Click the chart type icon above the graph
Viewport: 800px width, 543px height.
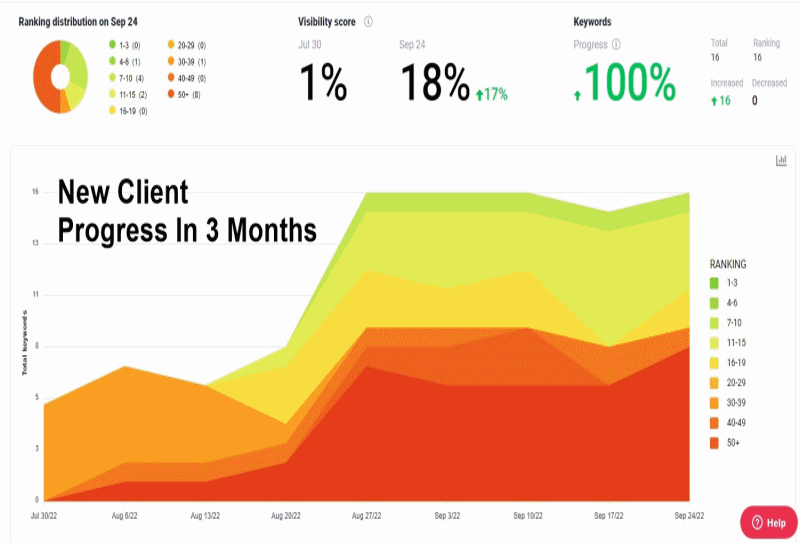pyautogui.click(x=781, y=161)
